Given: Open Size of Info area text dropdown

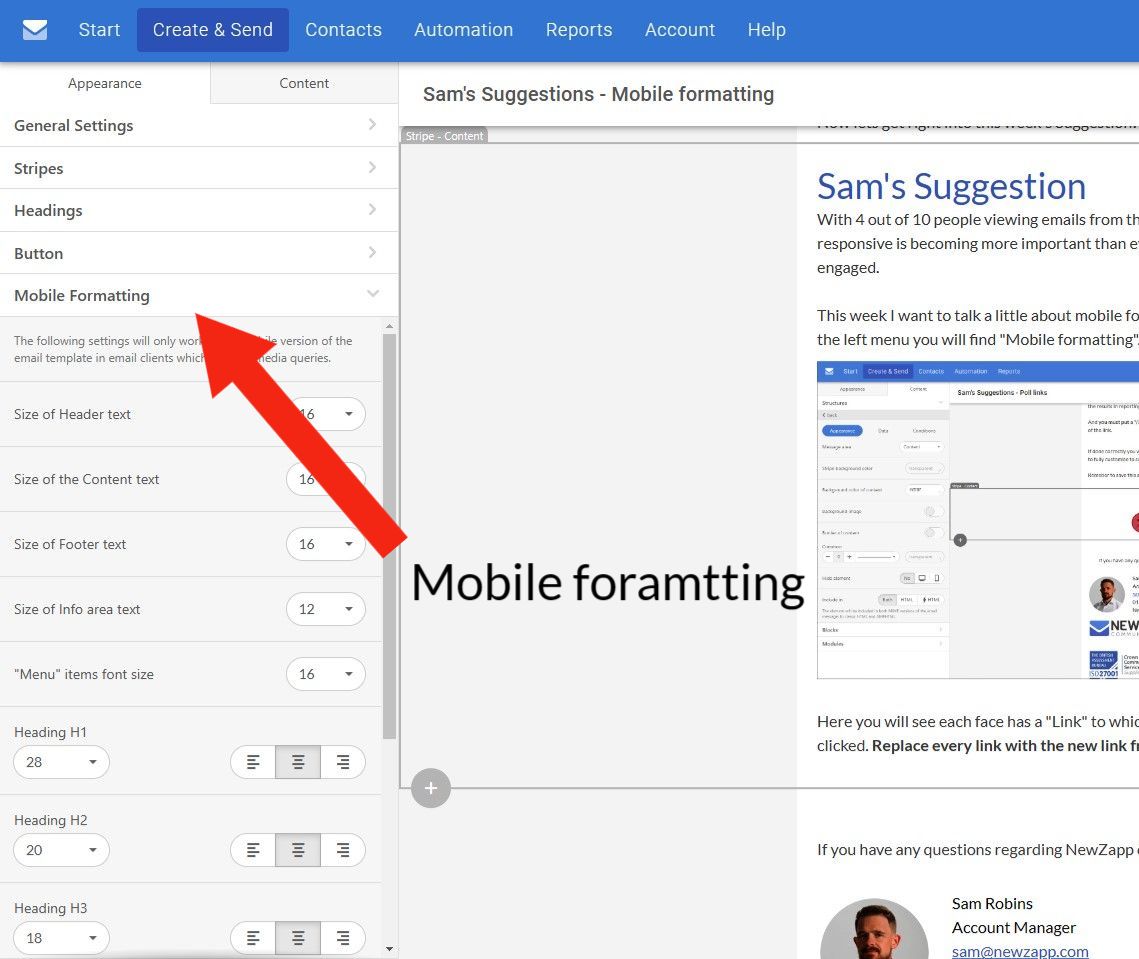Looking at the screenshot, I should (326, 609).
